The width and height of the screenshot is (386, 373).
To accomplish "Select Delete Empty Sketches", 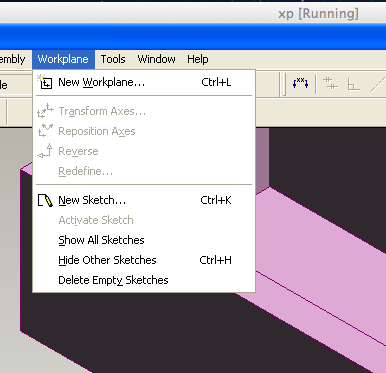I will click(x=144, y=280).
